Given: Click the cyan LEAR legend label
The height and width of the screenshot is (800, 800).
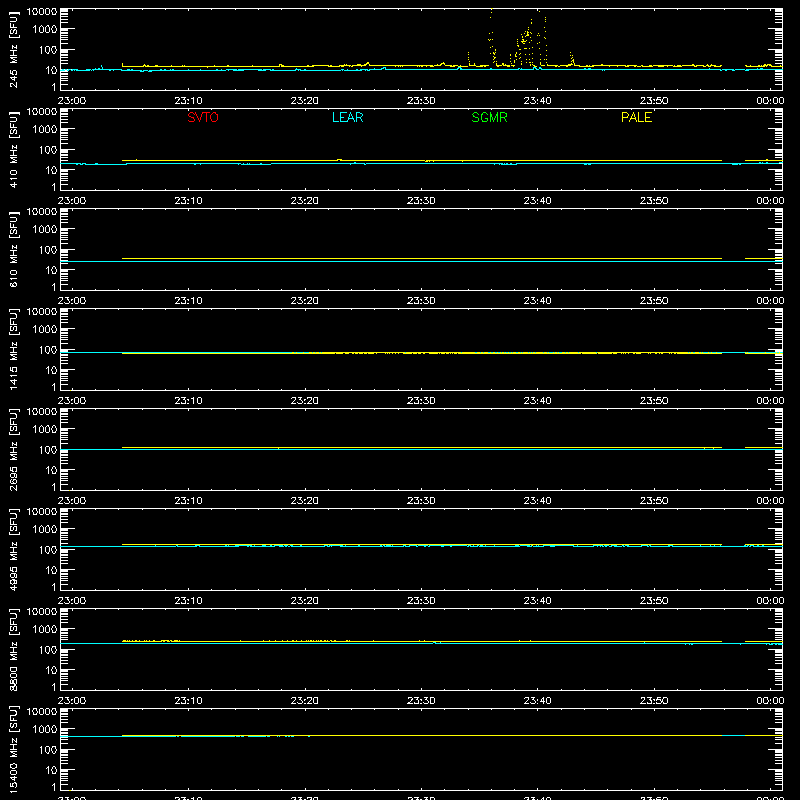Looking at the screenshot, I should [347, 117].
